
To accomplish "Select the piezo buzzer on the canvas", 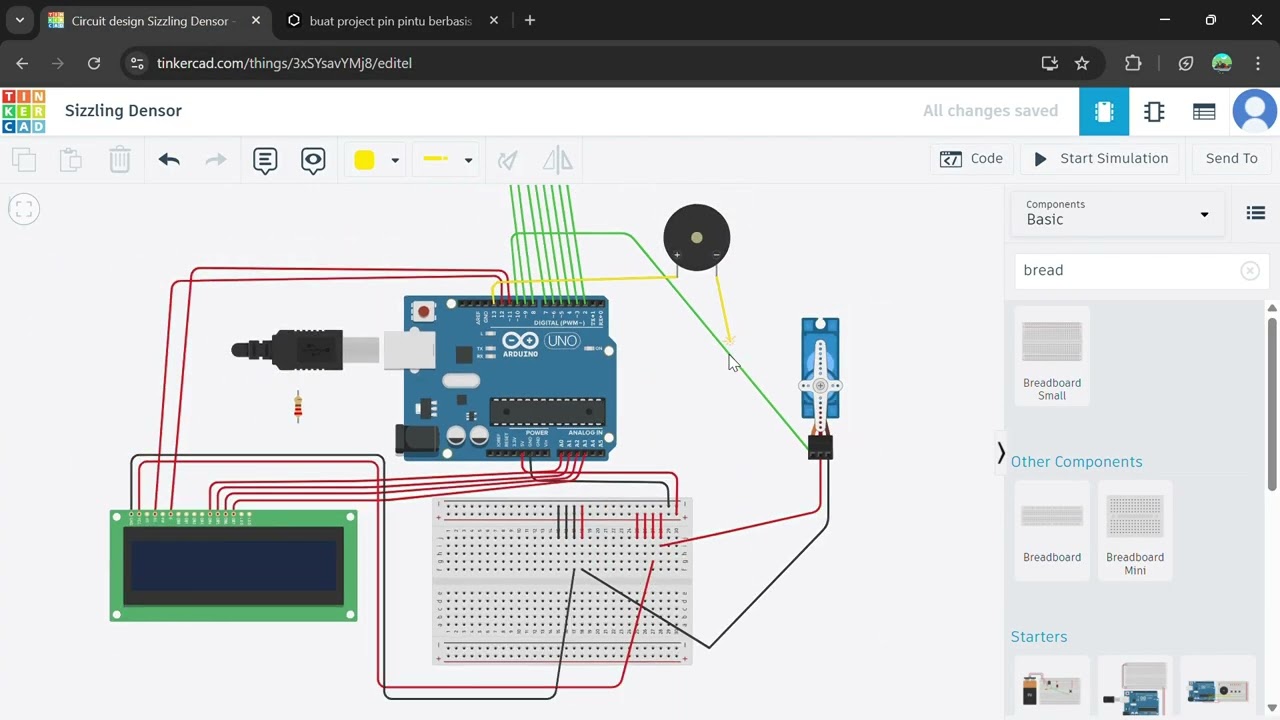I will point(697,238).
